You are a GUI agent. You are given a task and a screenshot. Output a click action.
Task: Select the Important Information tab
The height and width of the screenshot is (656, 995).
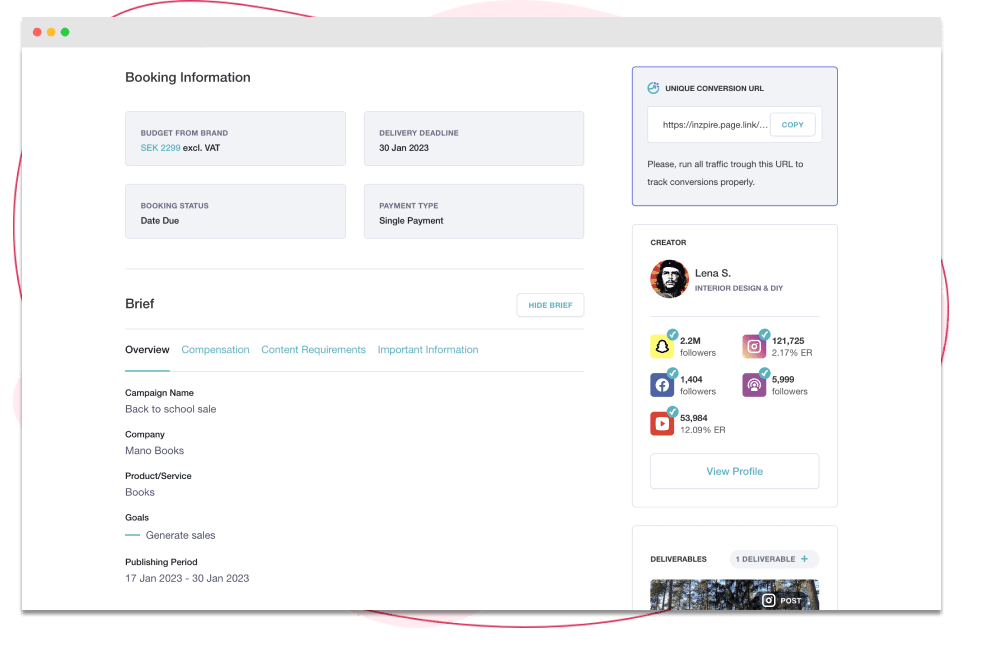click(x=428, y=350)
